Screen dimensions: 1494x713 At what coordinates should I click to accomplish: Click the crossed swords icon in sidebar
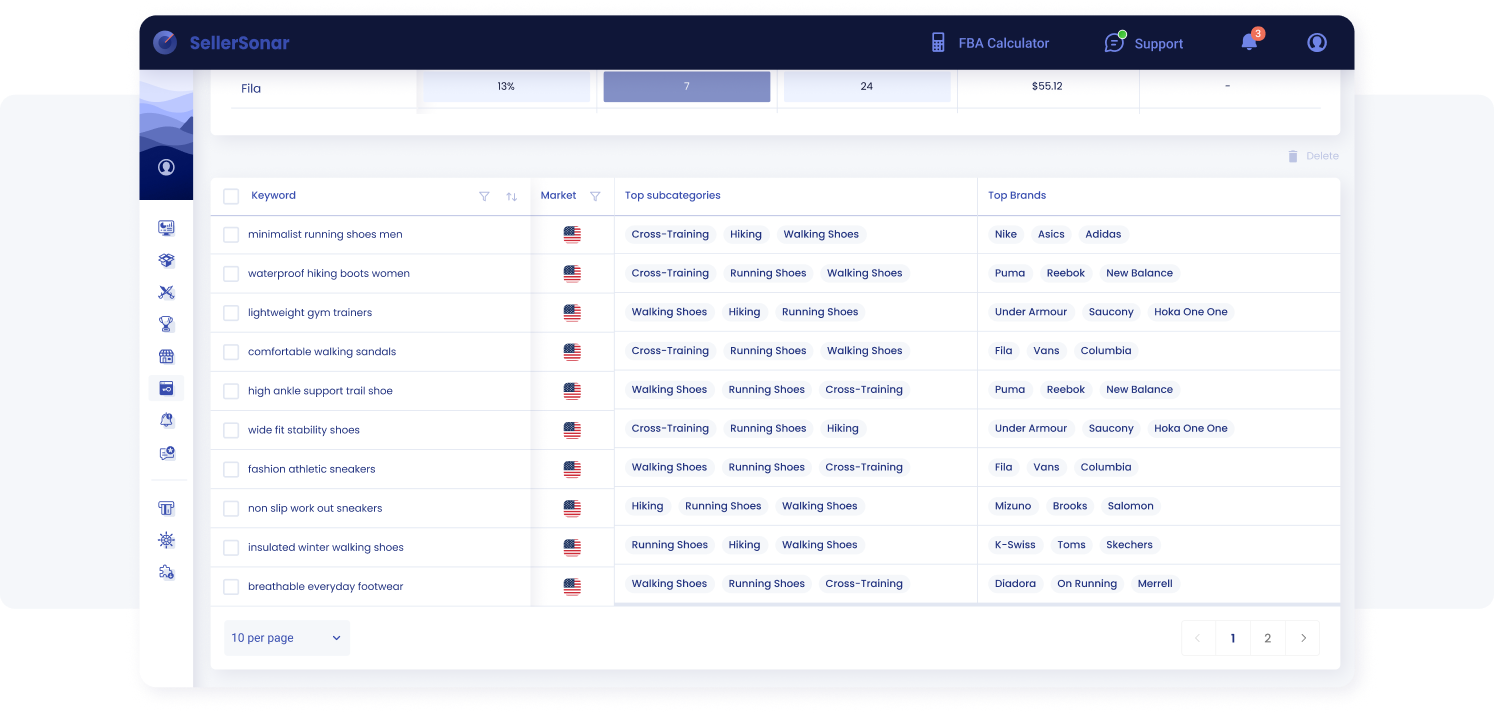[166, 292]
